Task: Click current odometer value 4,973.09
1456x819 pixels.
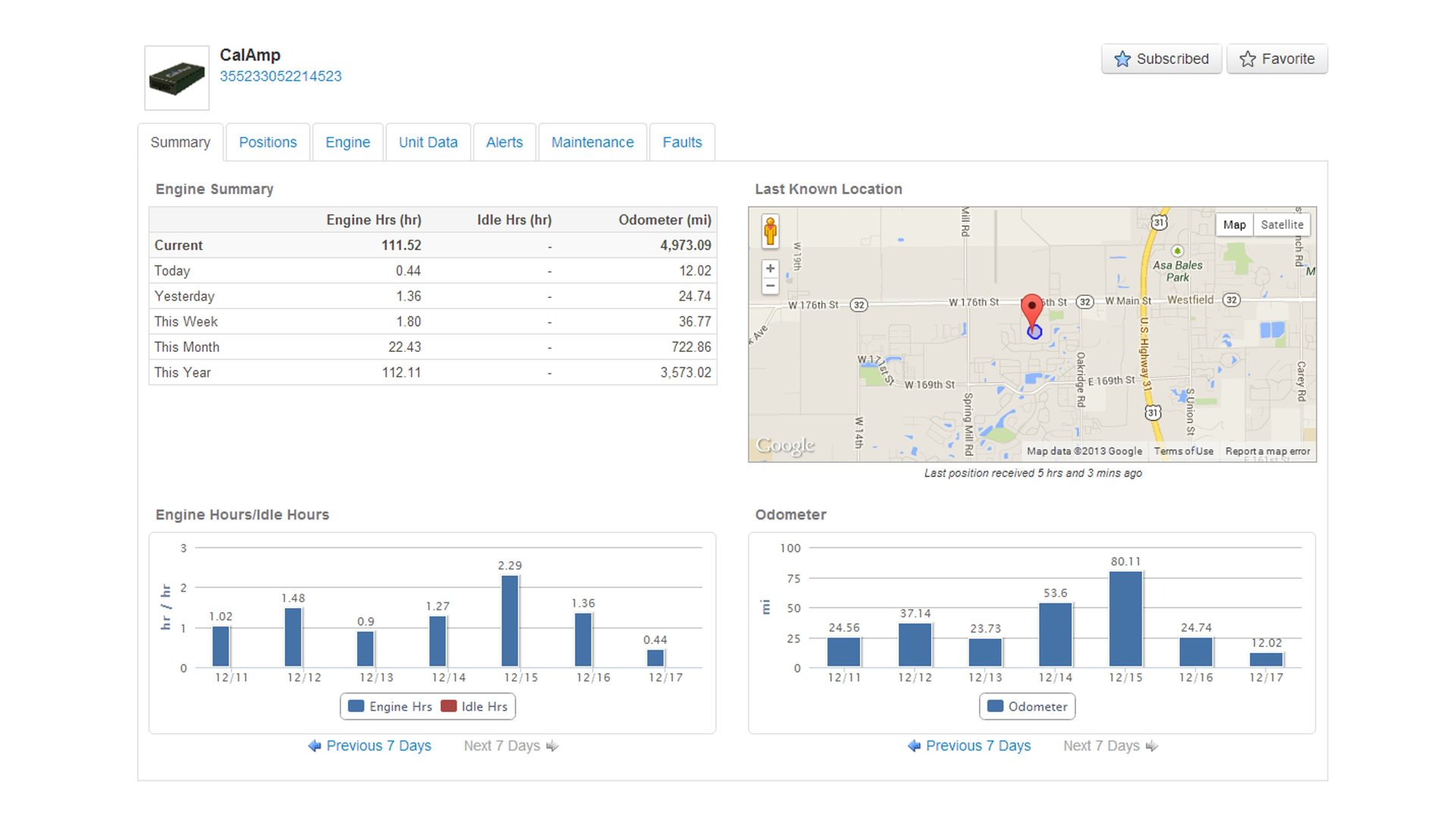Action: click(686, 246)
